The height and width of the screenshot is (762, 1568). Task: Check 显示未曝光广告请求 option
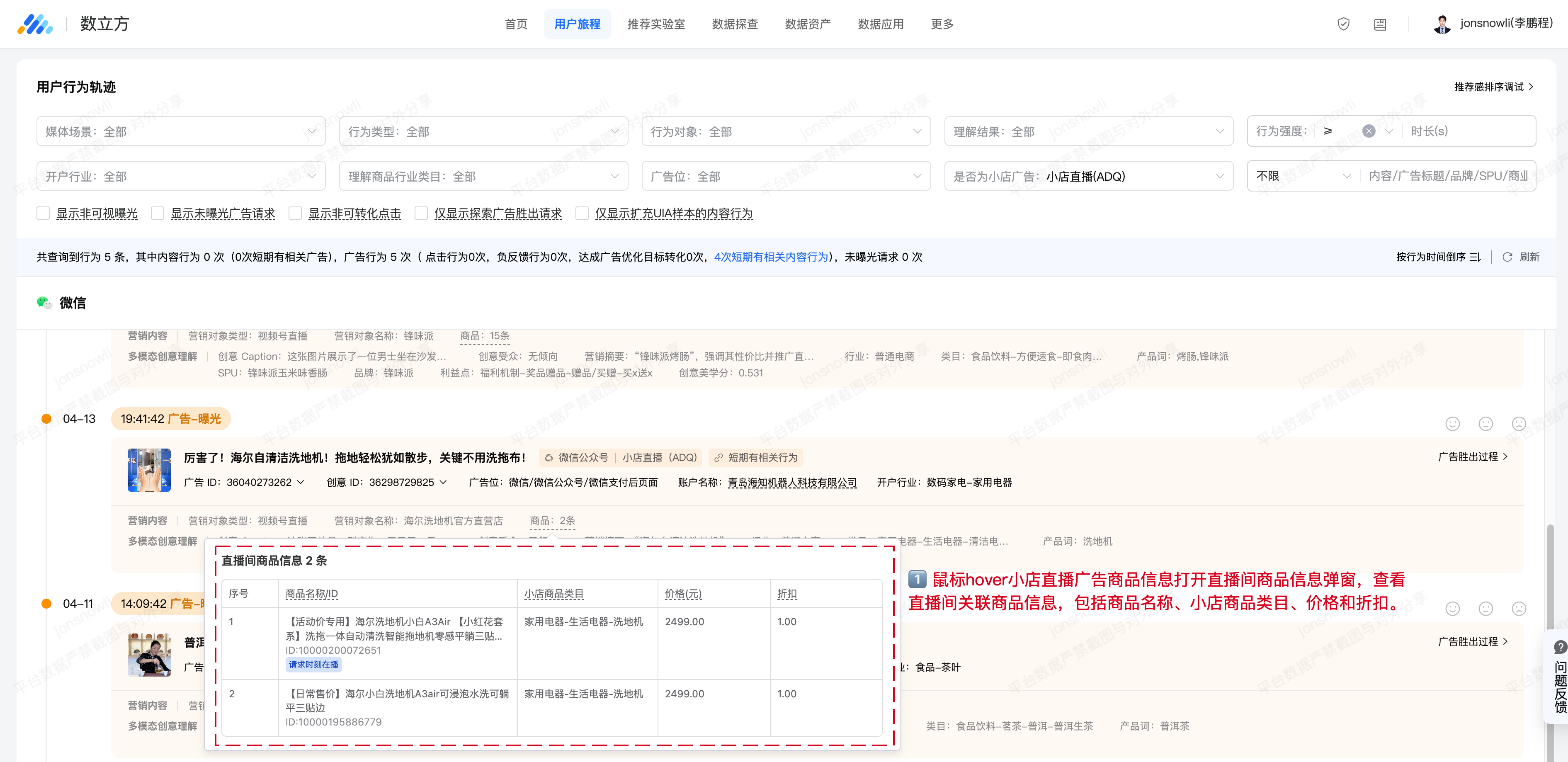click(x=158, y=213)
